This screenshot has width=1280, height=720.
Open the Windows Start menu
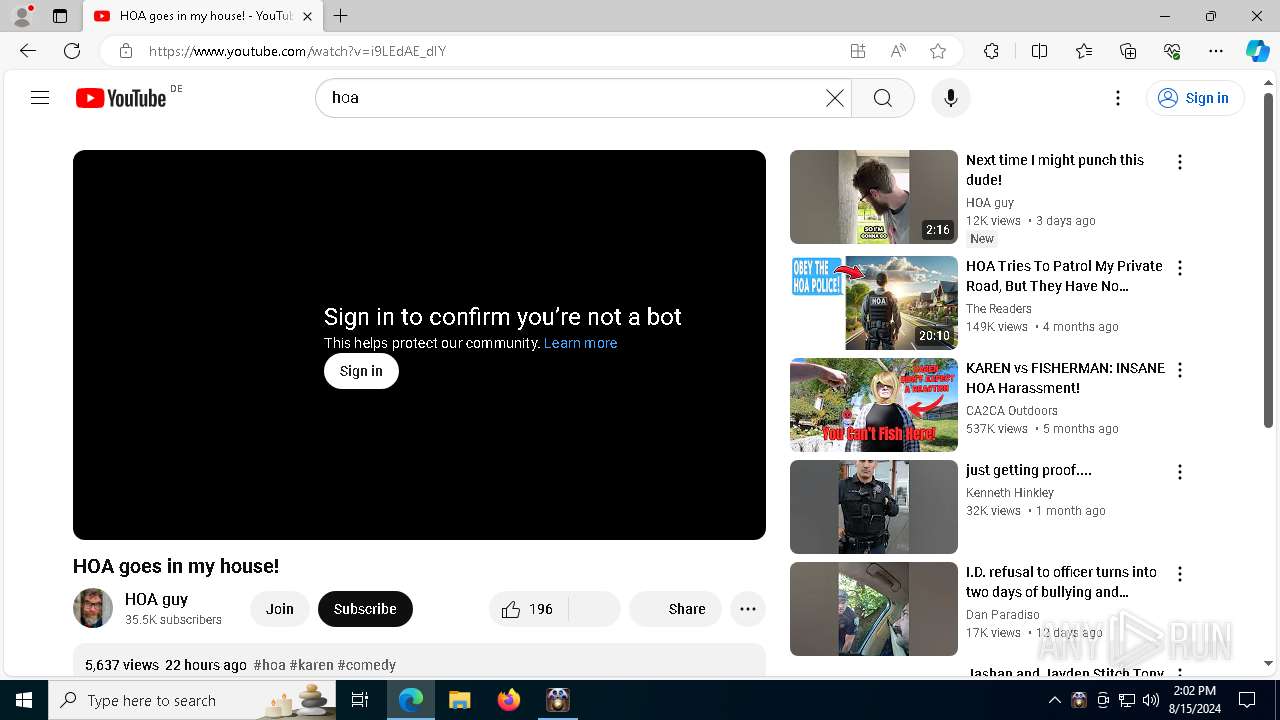[24, 700]
